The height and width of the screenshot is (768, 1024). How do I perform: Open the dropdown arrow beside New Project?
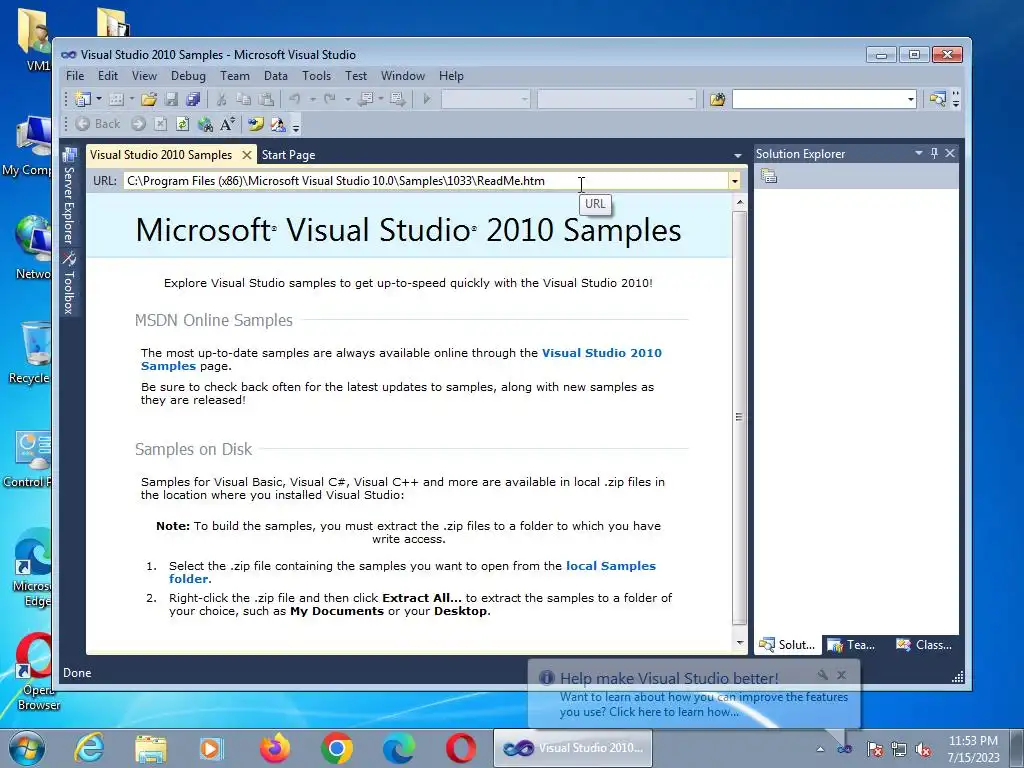pyautogui.click(x=99, y=99)
